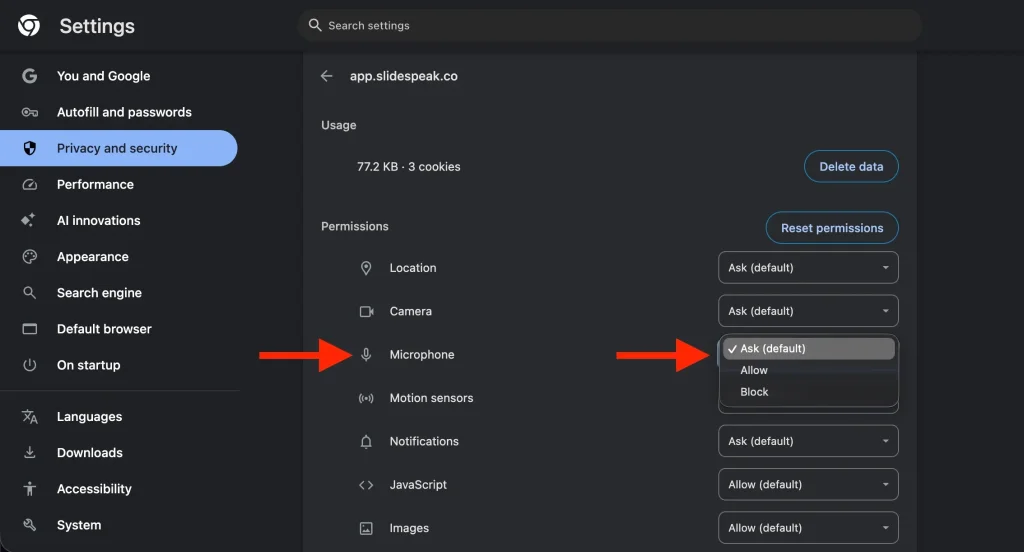
Task: Click the power icon for On startup
Action: coord(29,365)
